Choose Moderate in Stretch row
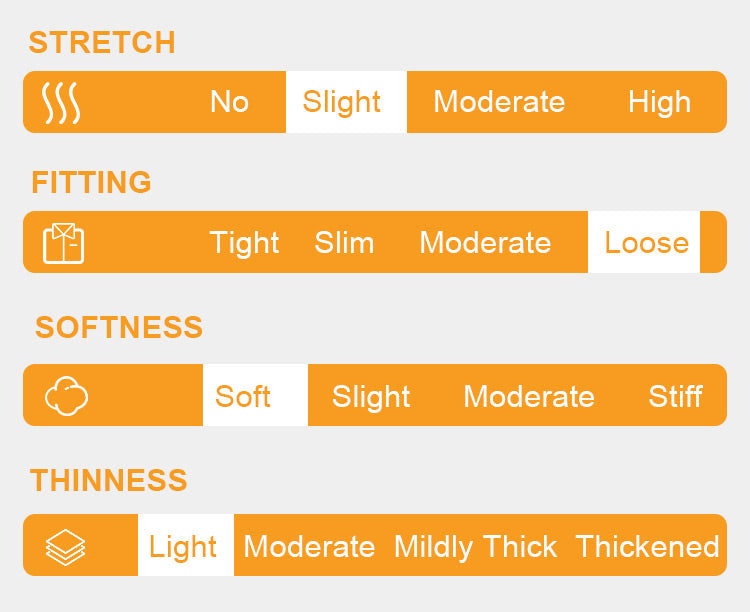This screenshot has width=750, height=612. pos(499,102)
